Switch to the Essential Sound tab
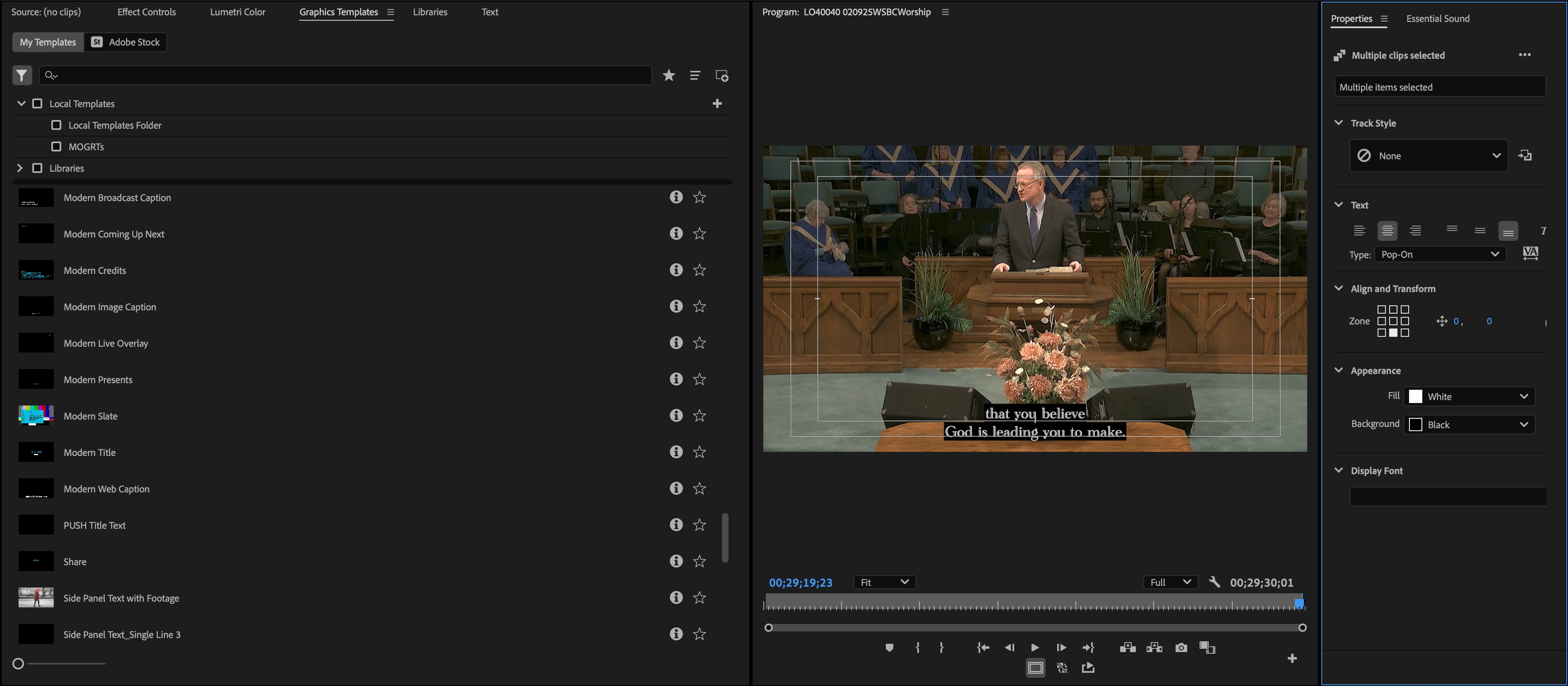The width and height of the screenshot is (1568, 686). 1437,18
